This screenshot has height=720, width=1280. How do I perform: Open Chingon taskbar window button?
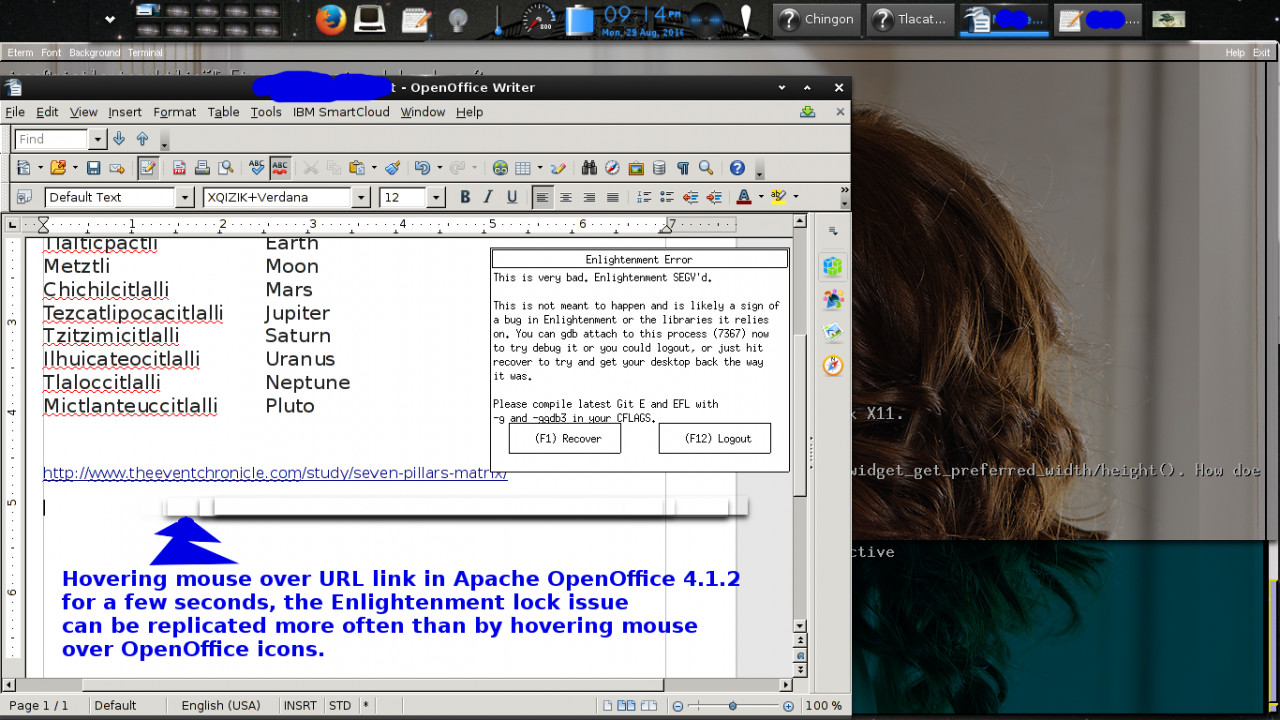pos(818,19)
